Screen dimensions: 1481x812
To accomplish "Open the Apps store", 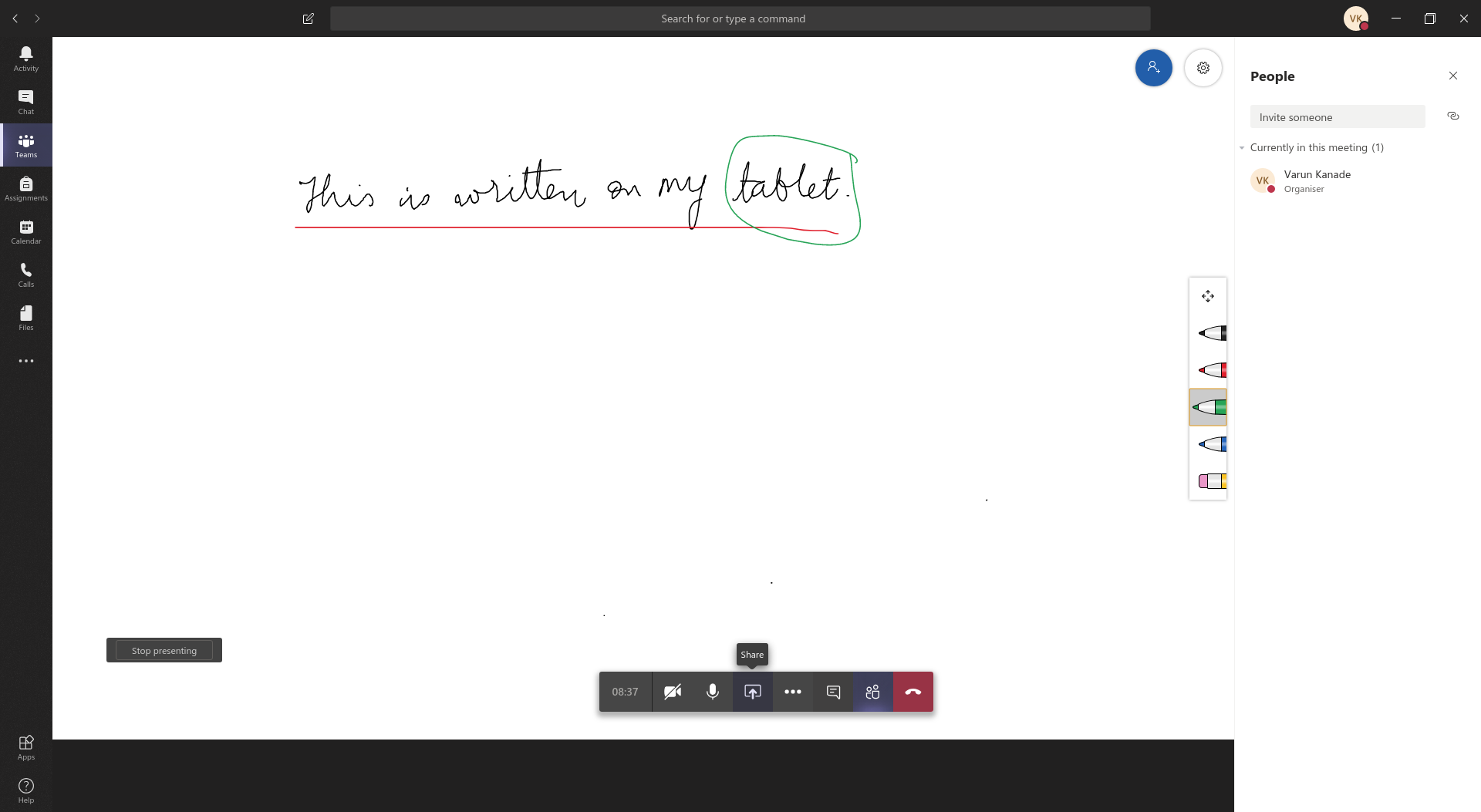I will click(x=26, y=747).
